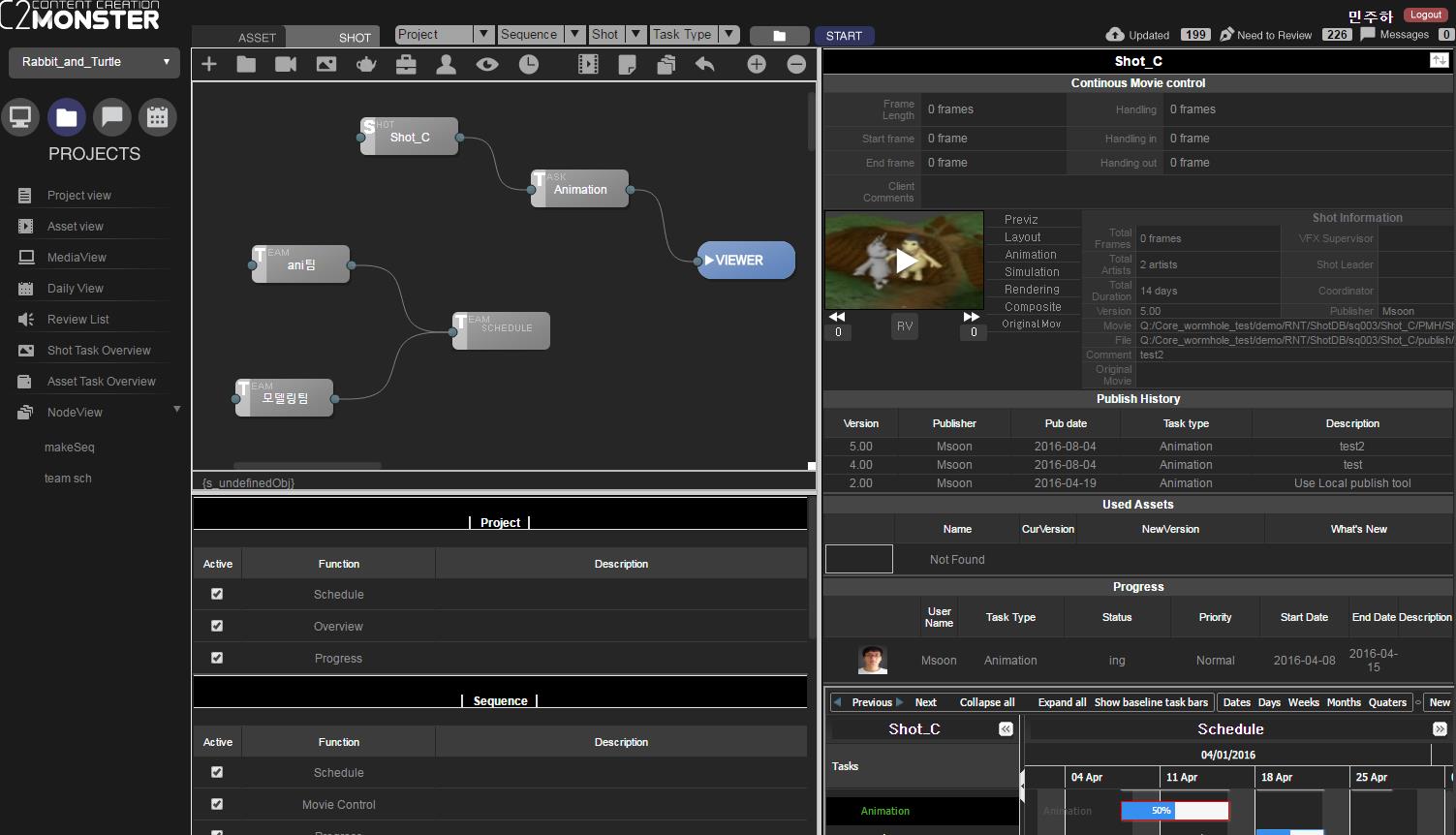Click the person user icon in toolbar
The width and height of the screenshot is (1456, 835).
tap(446, 64)
